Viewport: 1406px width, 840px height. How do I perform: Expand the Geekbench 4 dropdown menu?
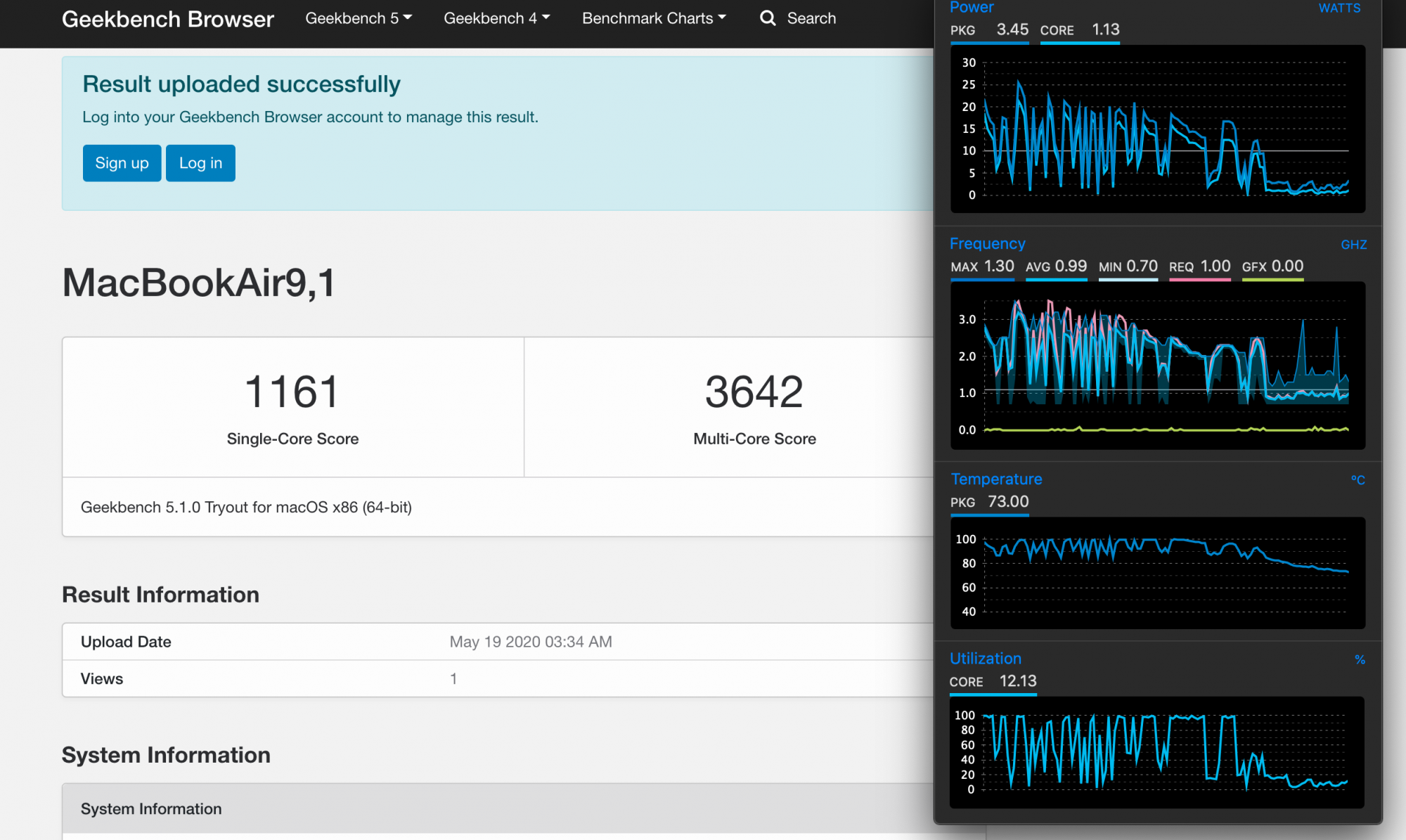point(496,18)
